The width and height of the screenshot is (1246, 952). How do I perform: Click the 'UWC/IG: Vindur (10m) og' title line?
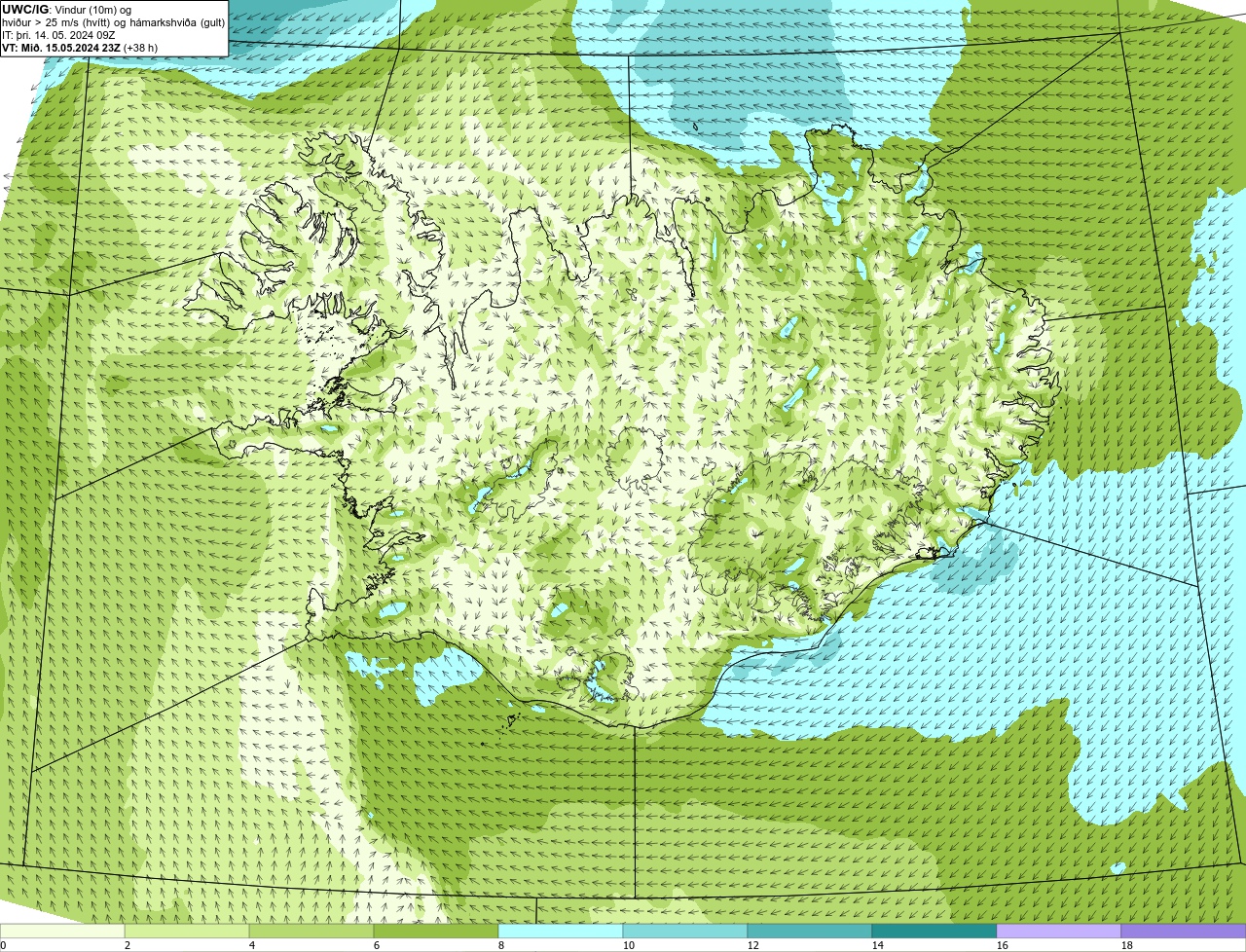click(x=67, y=9)
